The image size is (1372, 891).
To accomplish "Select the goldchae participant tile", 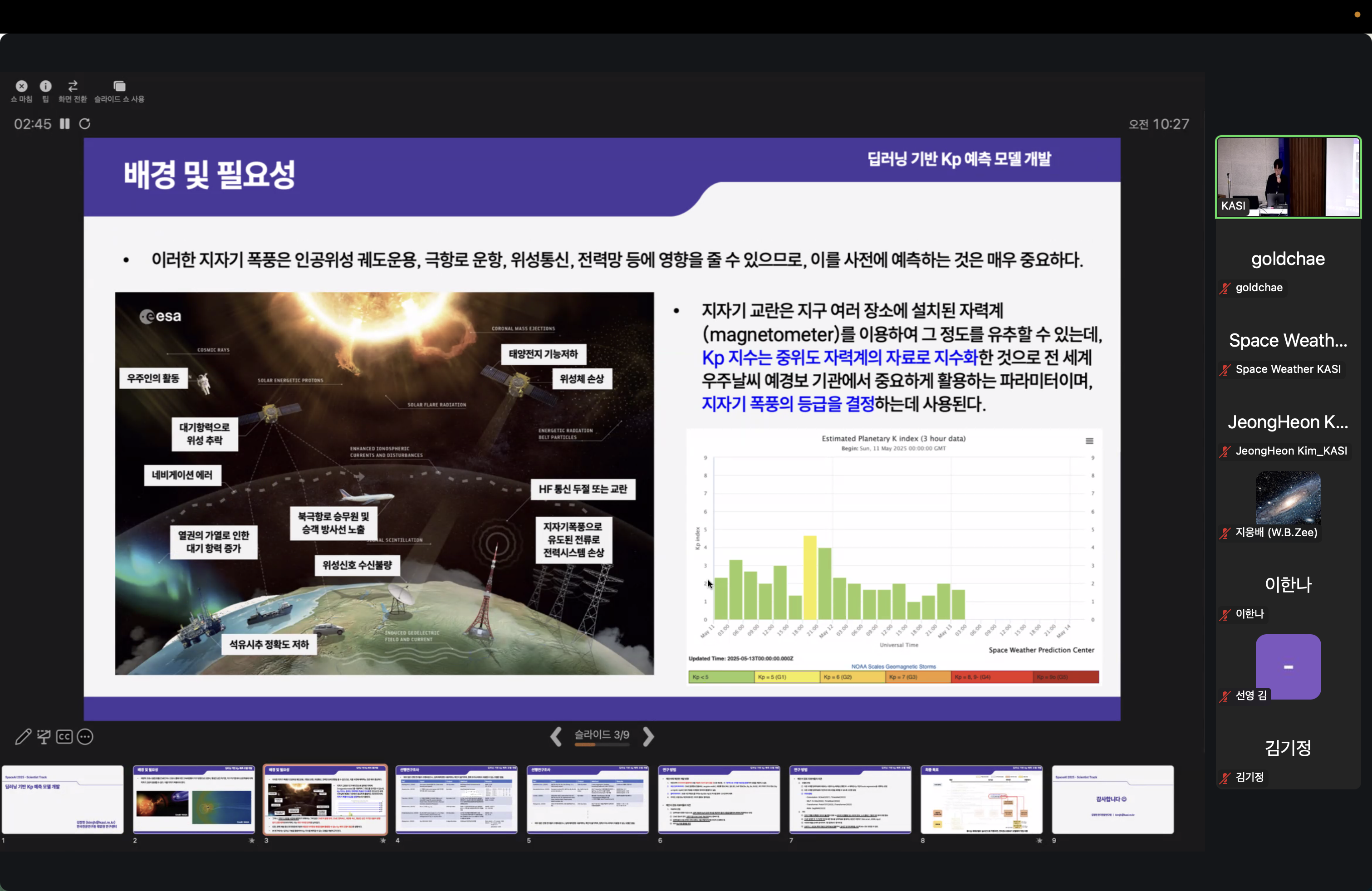I will tap(1289, 259).
